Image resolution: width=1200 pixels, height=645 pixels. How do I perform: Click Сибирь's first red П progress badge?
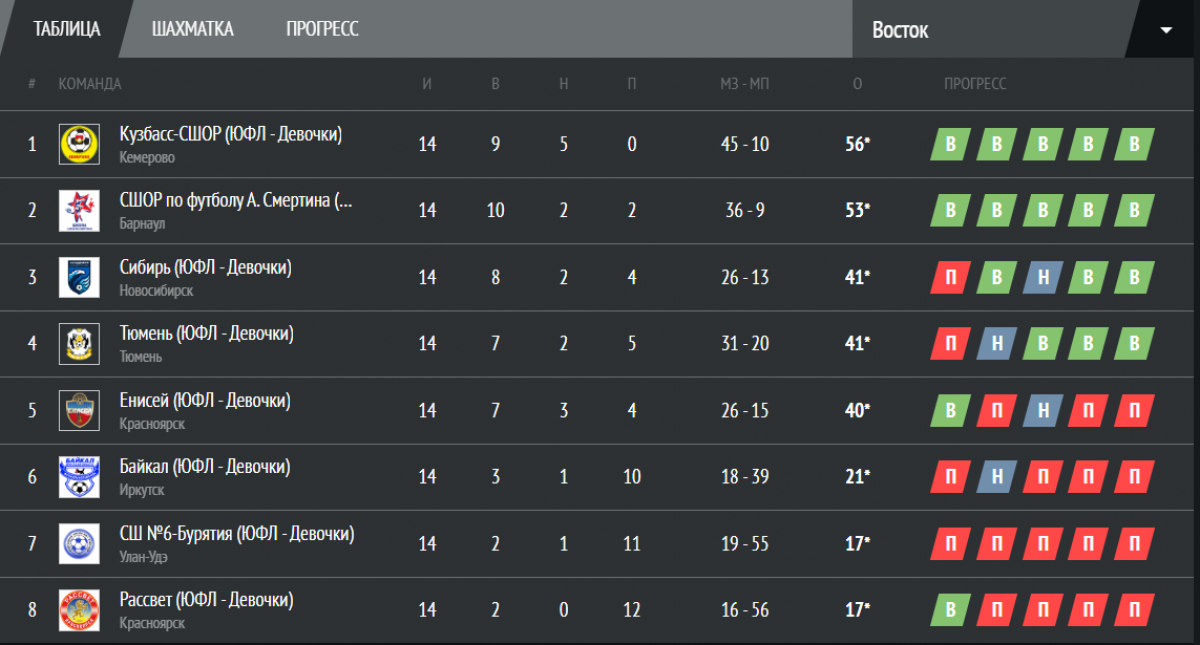950,278
